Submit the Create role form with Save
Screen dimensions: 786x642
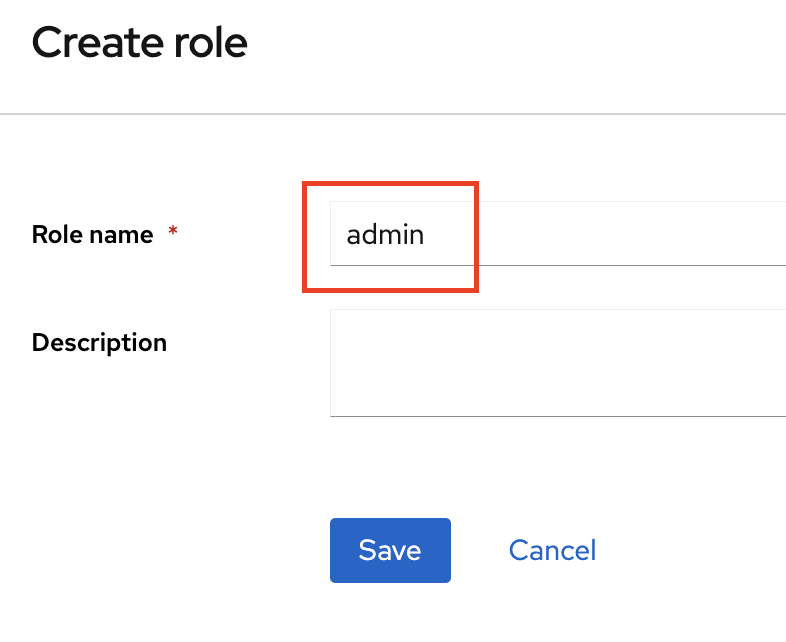coord(390,550)
